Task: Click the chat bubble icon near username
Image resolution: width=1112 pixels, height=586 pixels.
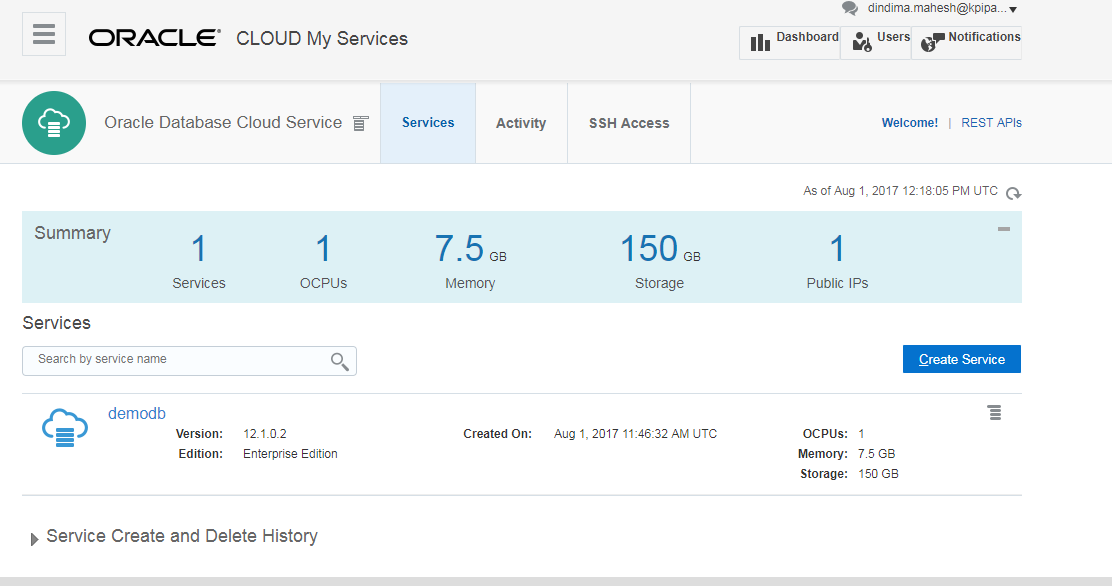Action: (850, 9)
